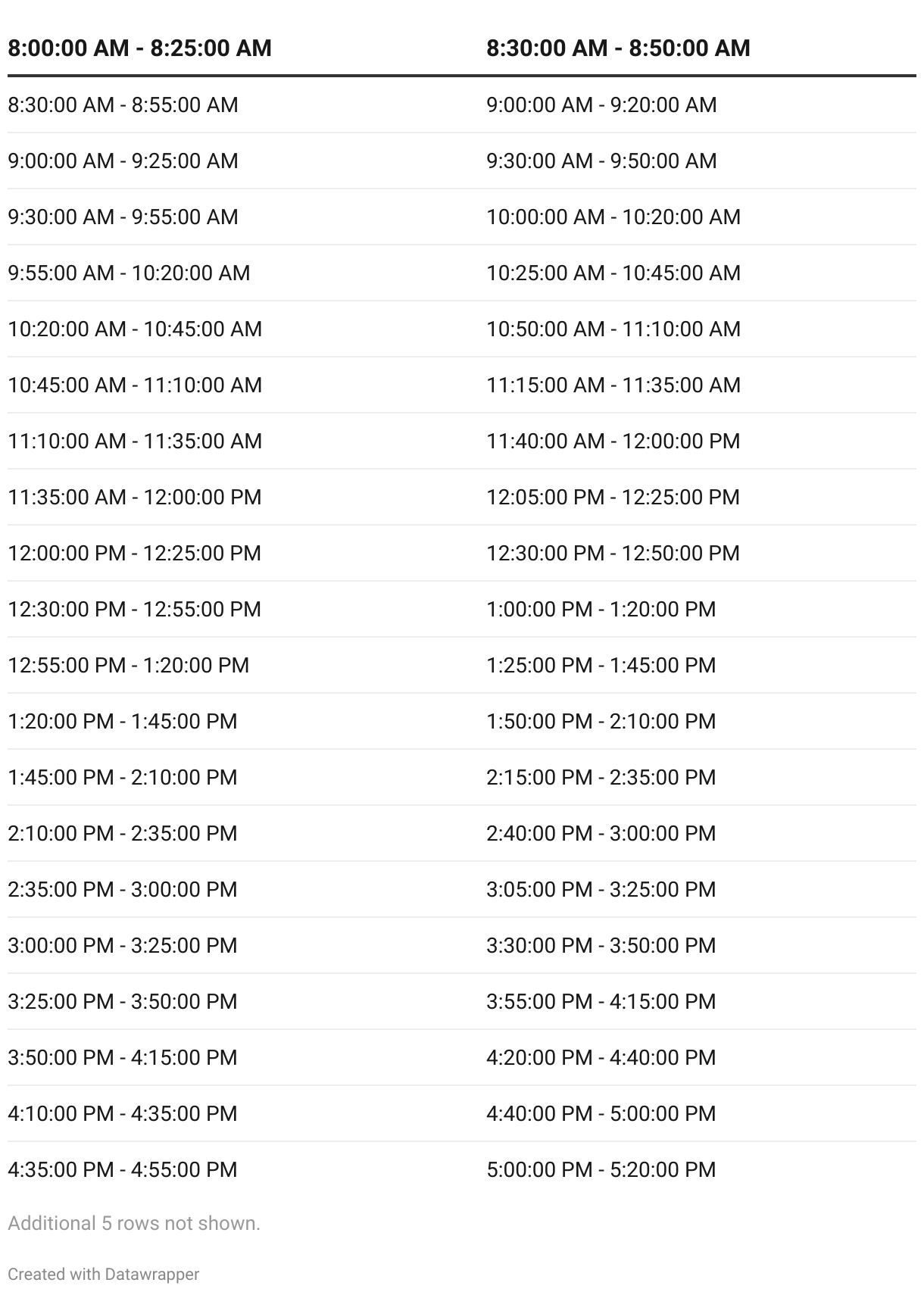
Task: Click the '12:30:00 PM - 12:50:00 PM' cell
Action: tap(613, 553)
